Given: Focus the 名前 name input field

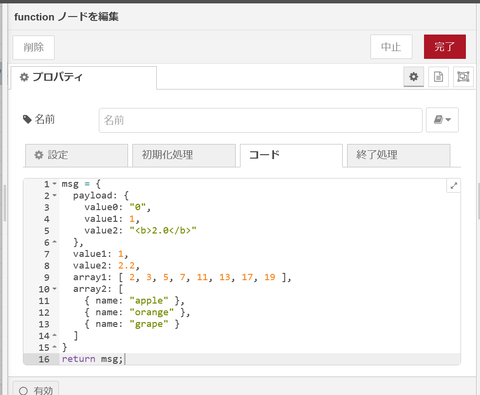Looking at the screenshot, I should tap(261, 120).
